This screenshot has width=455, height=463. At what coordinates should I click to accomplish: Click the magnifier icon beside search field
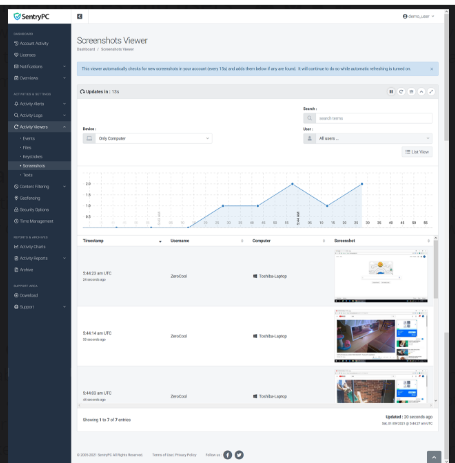pos(309,118)
